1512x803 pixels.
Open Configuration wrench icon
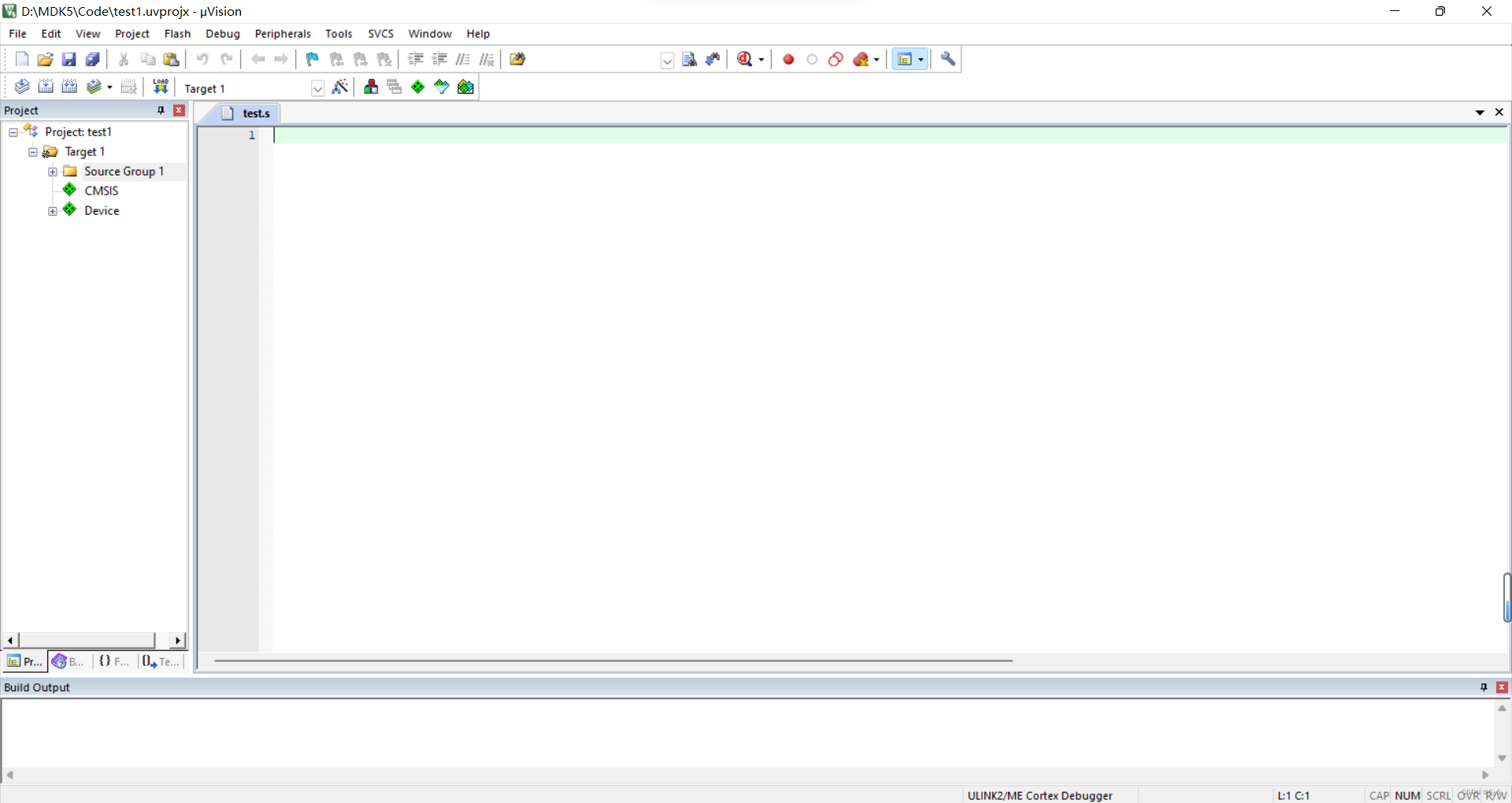[948, 59]
